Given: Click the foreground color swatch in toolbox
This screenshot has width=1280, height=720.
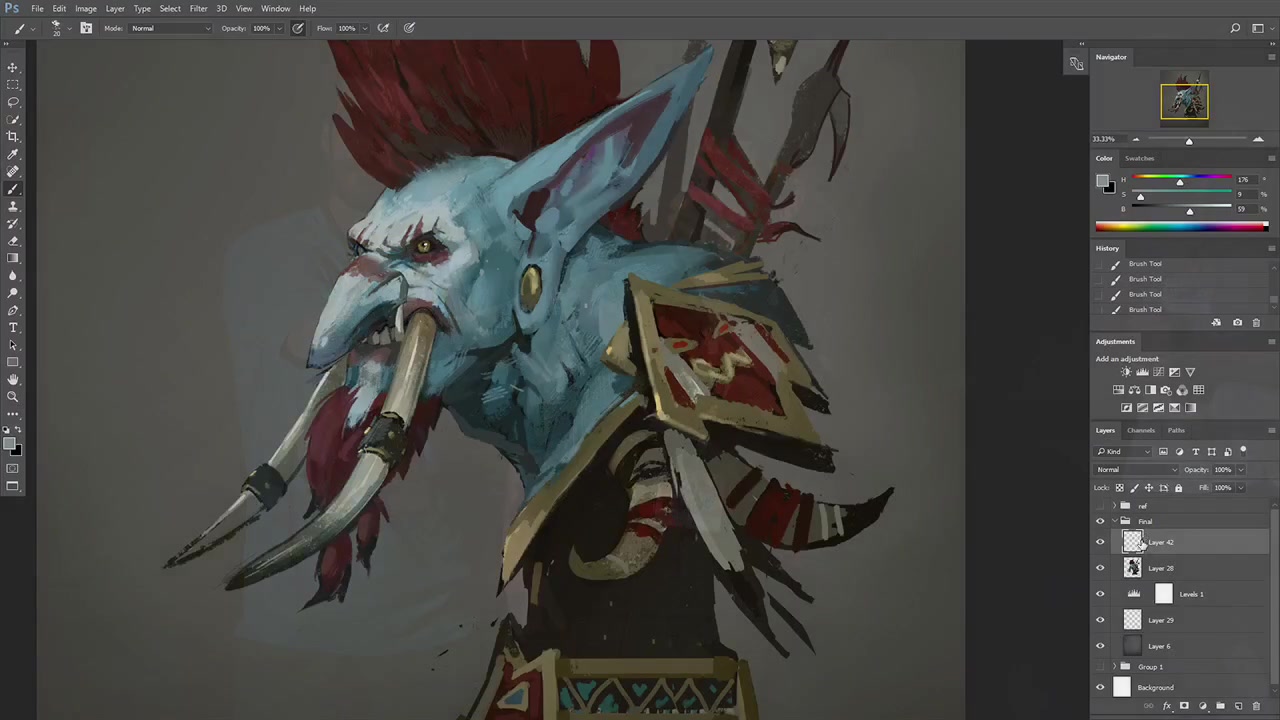Looking at the screenshot, I should click(9, 444).
